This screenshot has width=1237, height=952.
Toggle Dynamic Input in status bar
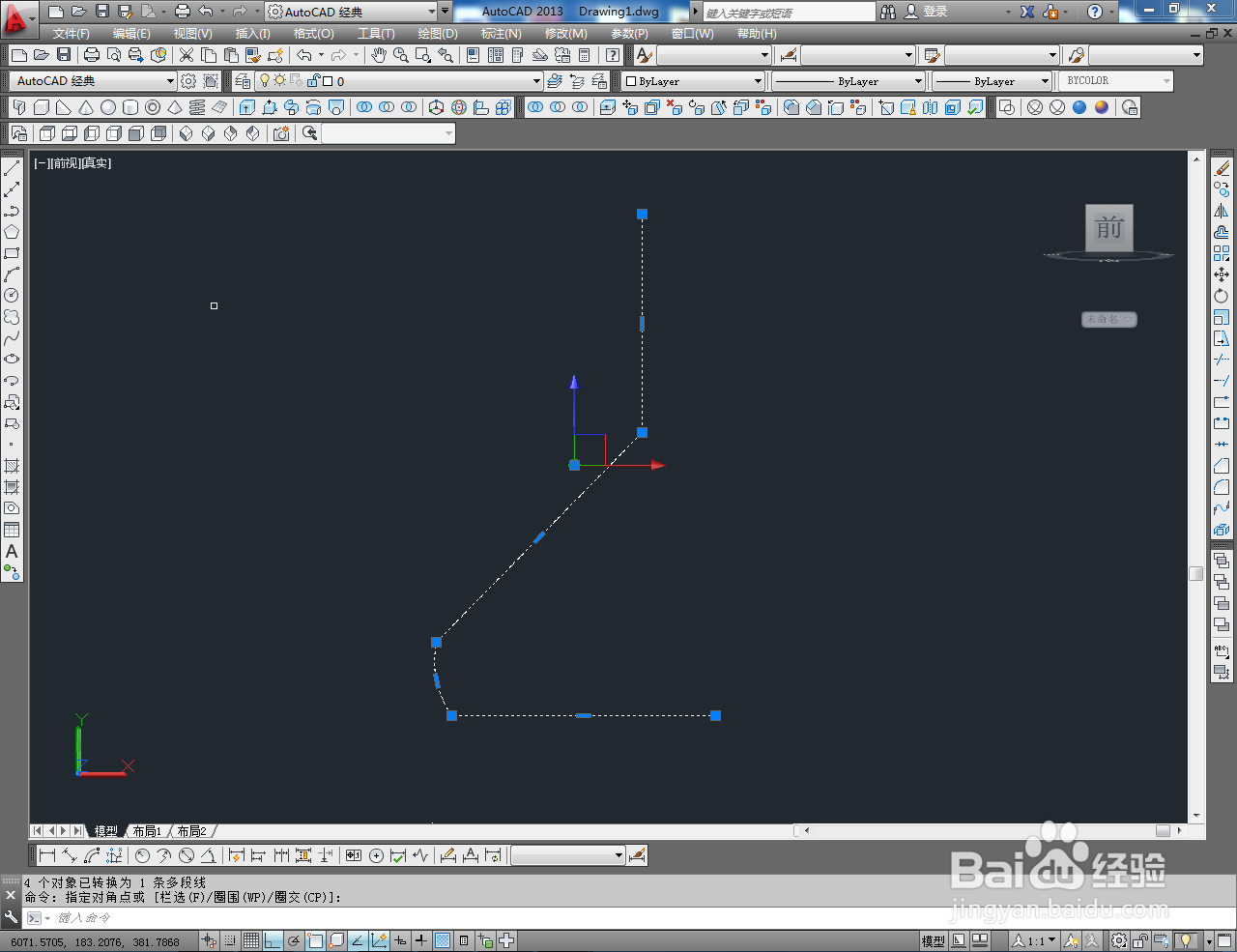point(400,940)
